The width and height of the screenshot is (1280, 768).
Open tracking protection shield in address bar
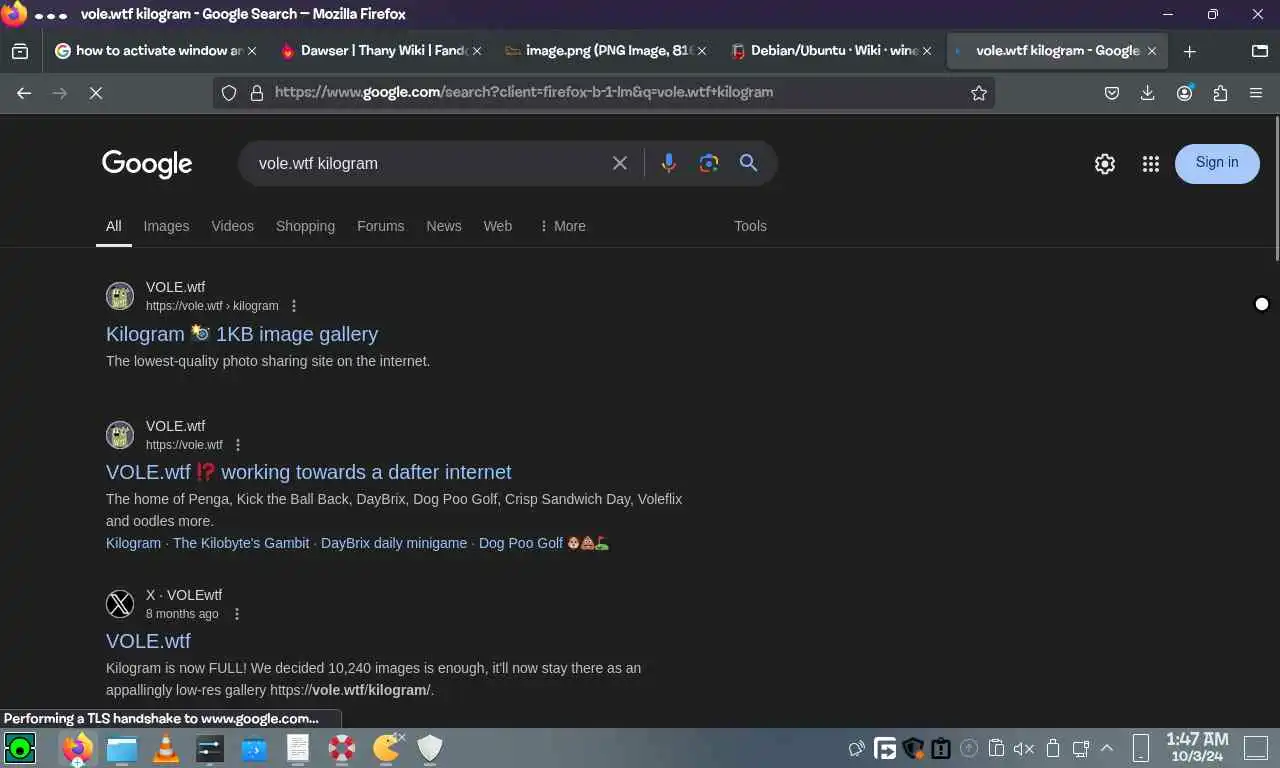click(229, 93)
